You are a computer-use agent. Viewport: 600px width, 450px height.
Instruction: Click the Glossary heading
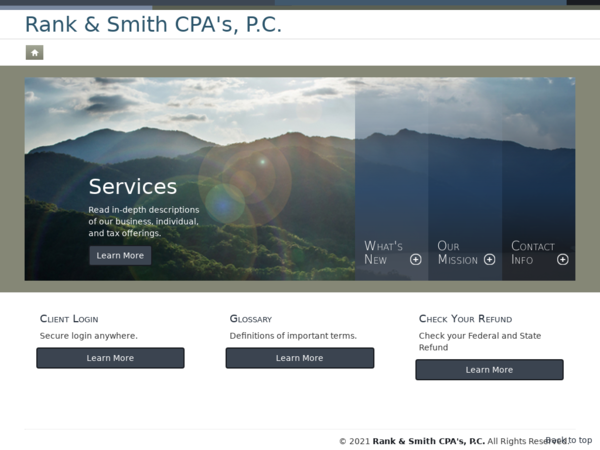pyautogui.click(x=251, y=319)
